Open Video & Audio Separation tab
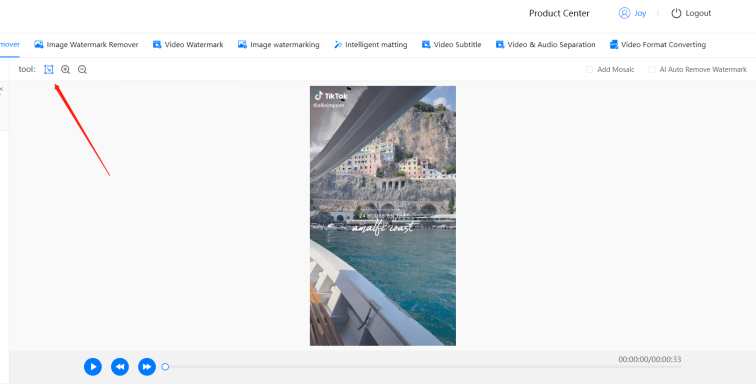This screenshot has height=385, width=756. 545,44
